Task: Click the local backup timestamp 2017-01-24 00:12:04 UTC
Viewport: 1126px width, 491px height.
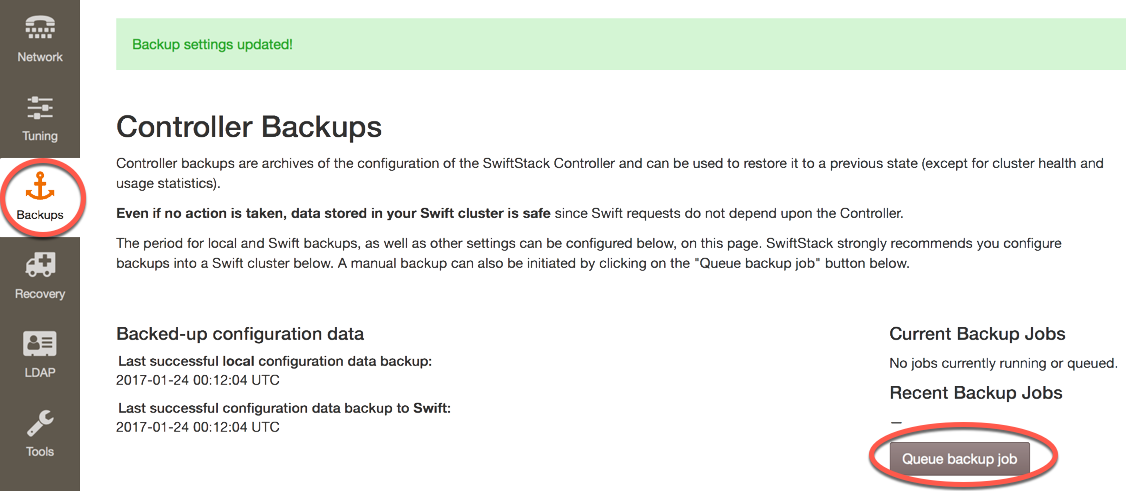Action: (x=197, y=379)
